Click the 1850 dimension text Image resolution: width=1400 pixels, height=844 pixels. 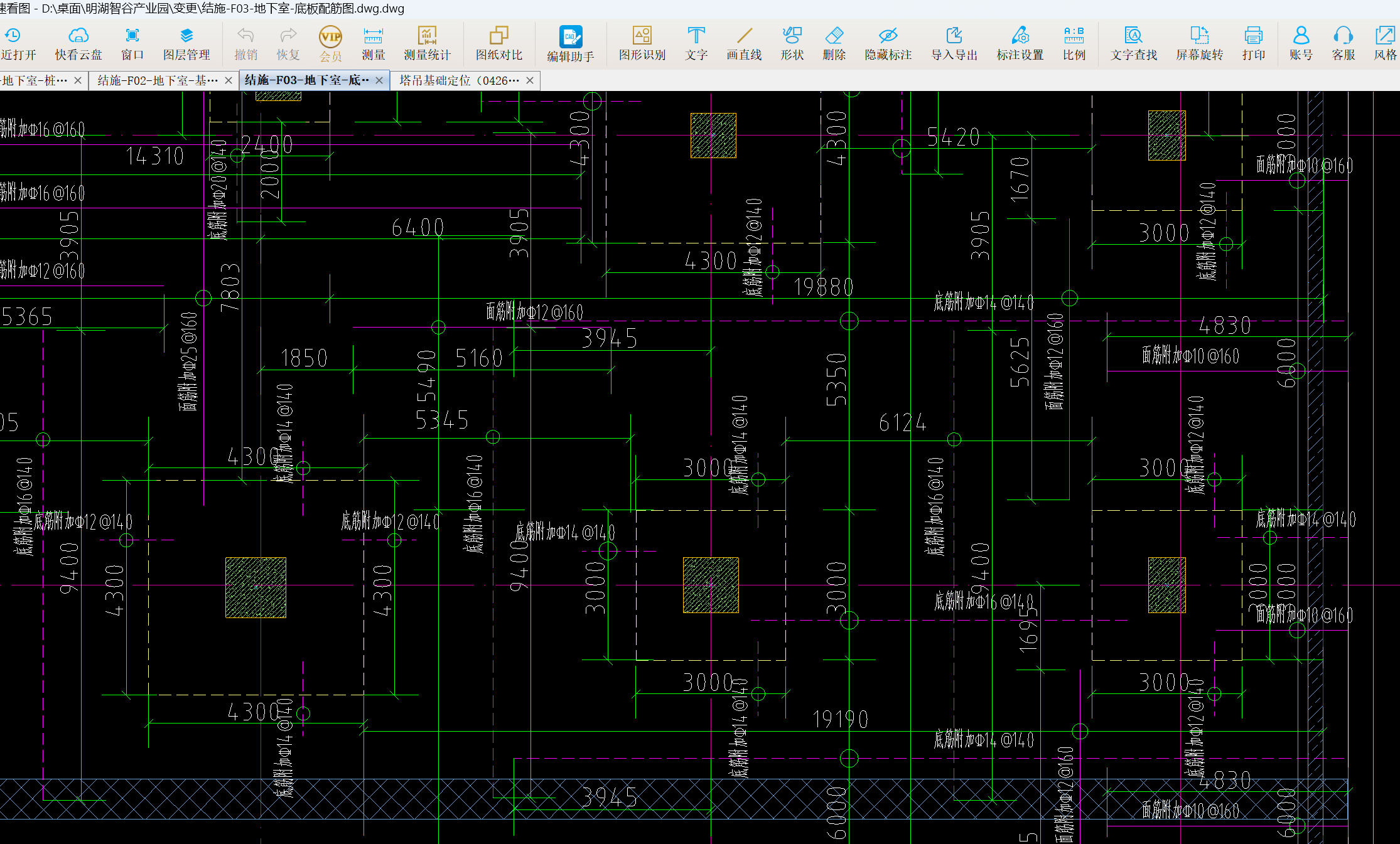[x=304, y=358]
